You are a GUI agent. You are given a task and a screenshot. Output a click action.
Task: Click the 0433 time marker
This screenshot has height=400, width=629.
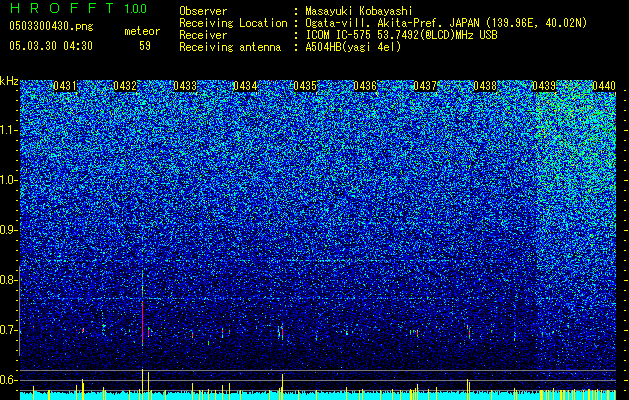(185, 86)
